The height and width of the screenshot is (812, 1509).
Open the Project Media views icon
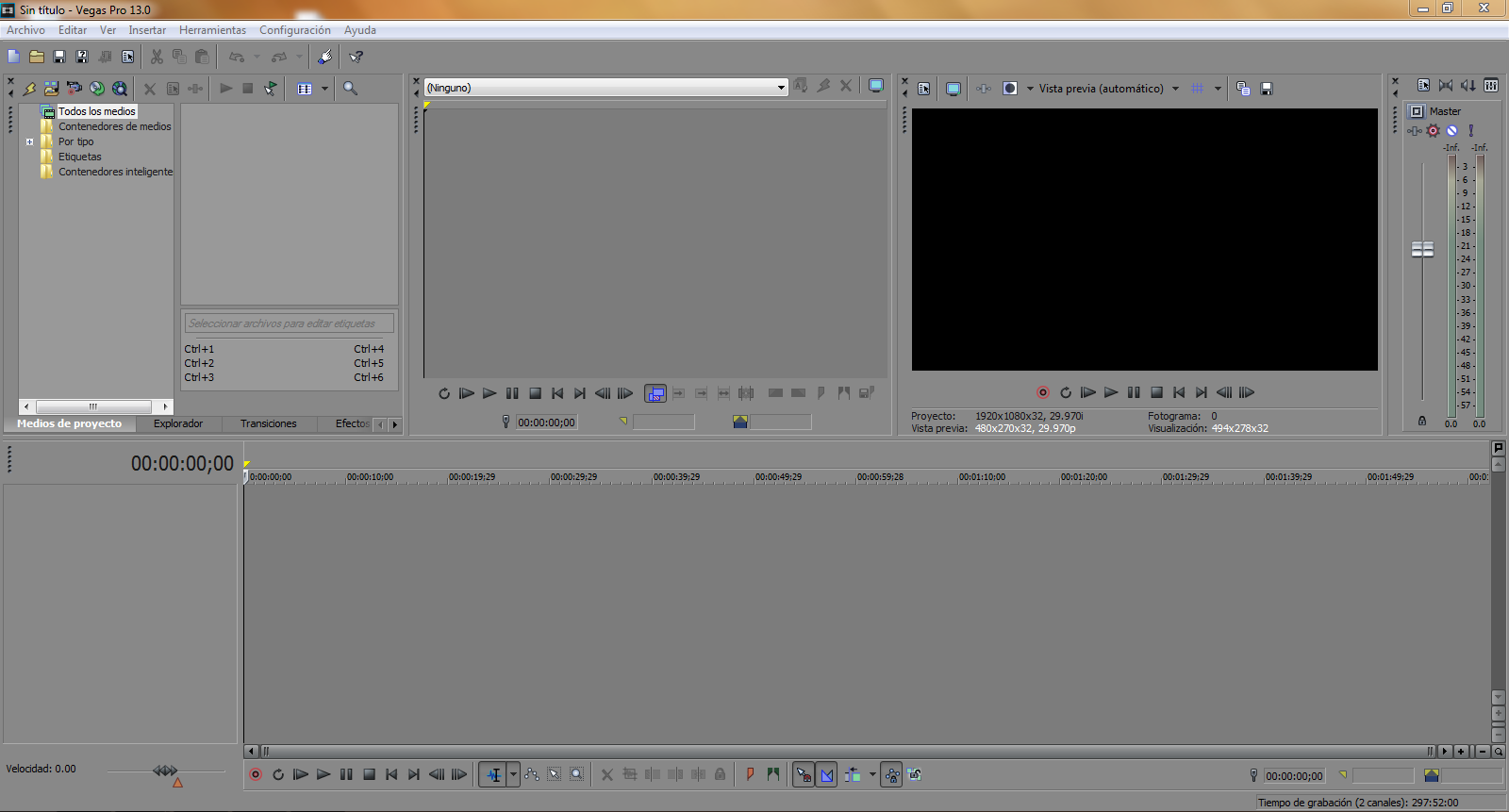tap(305, 89)
